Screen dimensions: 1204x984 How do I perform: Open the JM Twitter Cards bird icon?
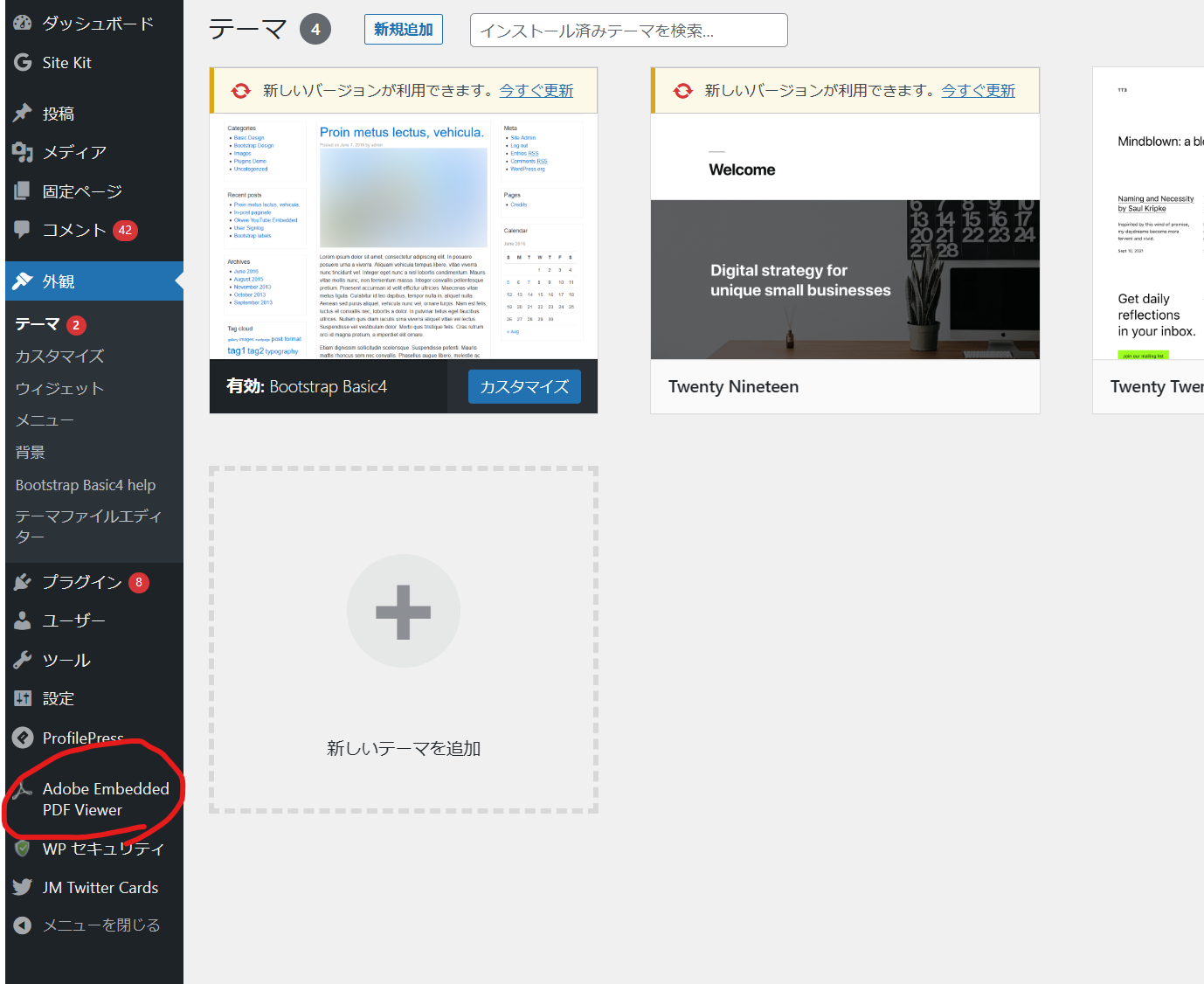pyautogui.click(x=22, y=886)
